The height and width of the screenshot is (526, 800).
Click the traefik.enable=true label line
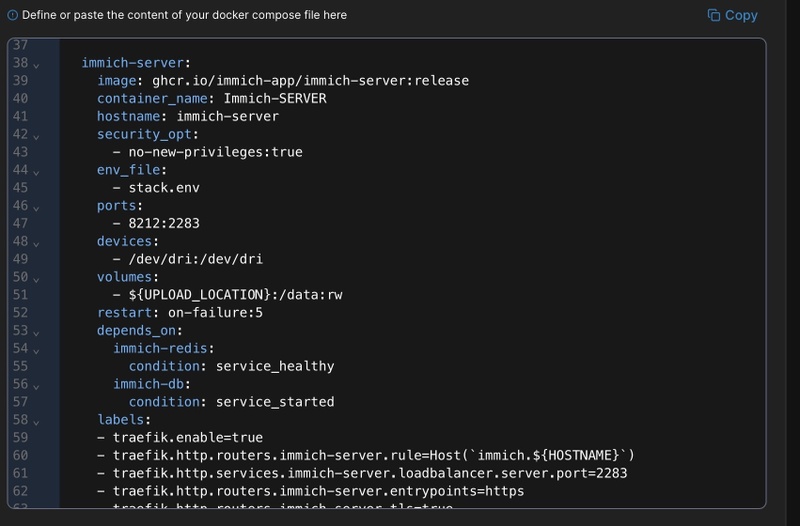[x=180, y=437]
